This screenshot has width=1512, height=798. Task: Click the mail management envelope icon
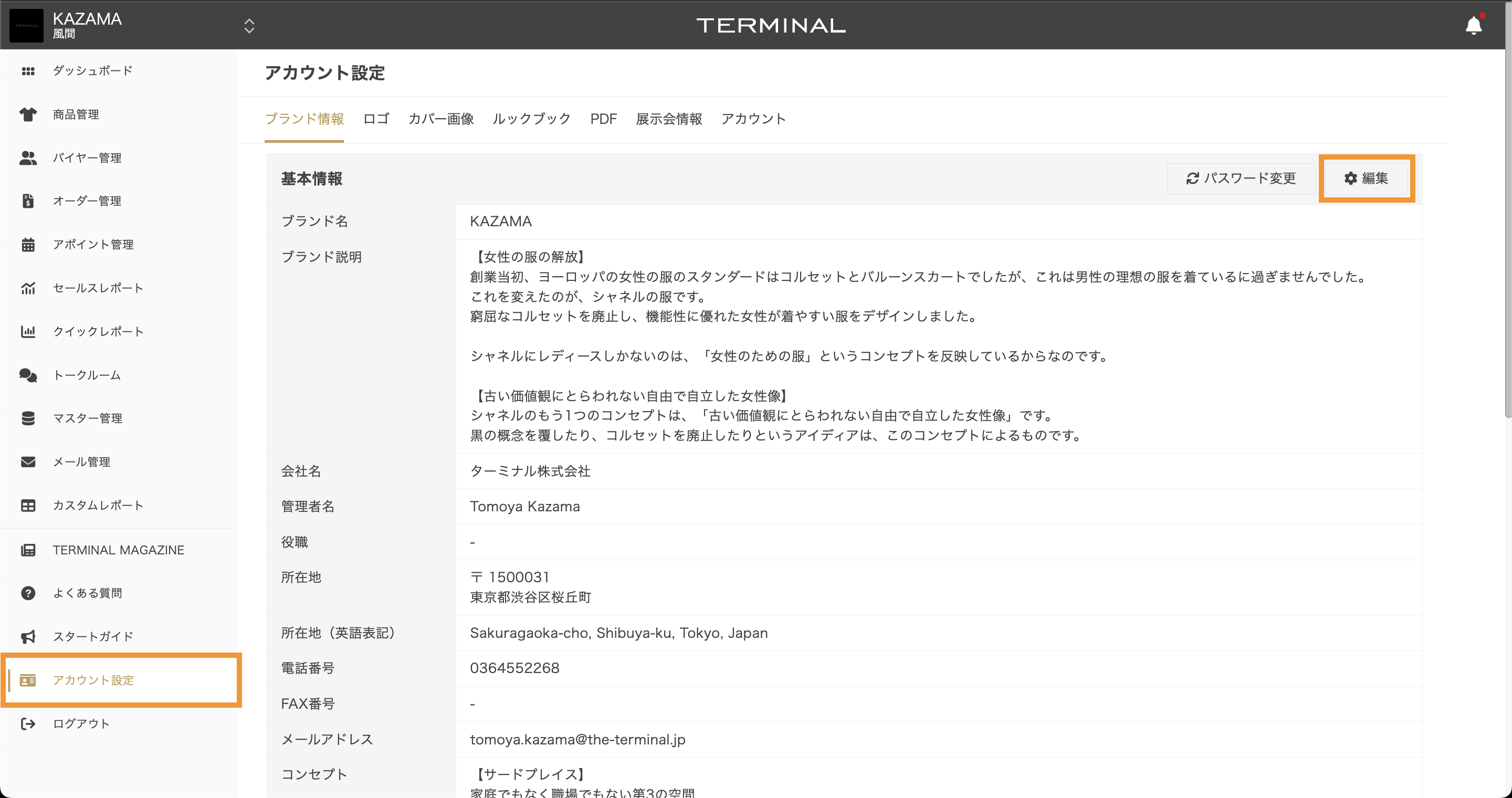[x=28, y=462]
